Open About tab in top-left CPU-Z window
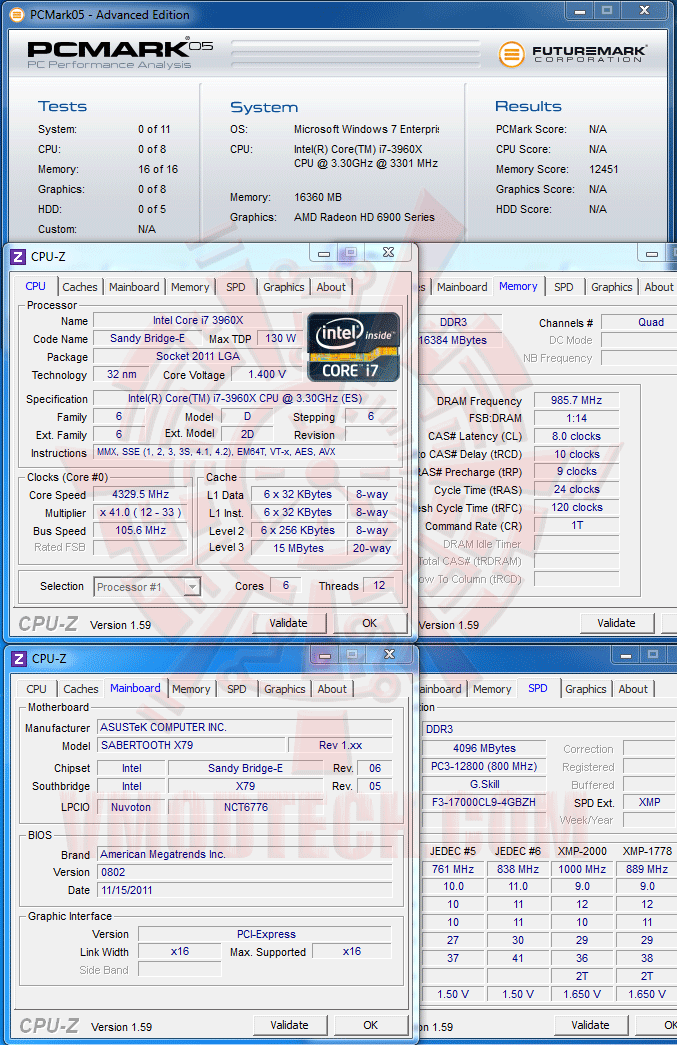The width and height of the screenshot is (677, 1045). [x=331, y=287]
